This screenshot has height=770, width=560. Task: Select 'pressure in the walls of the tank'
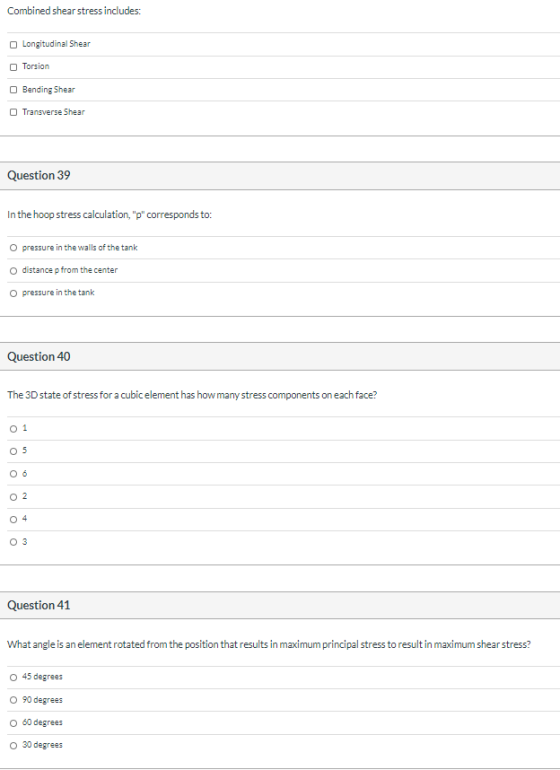[x=13, y=248]
